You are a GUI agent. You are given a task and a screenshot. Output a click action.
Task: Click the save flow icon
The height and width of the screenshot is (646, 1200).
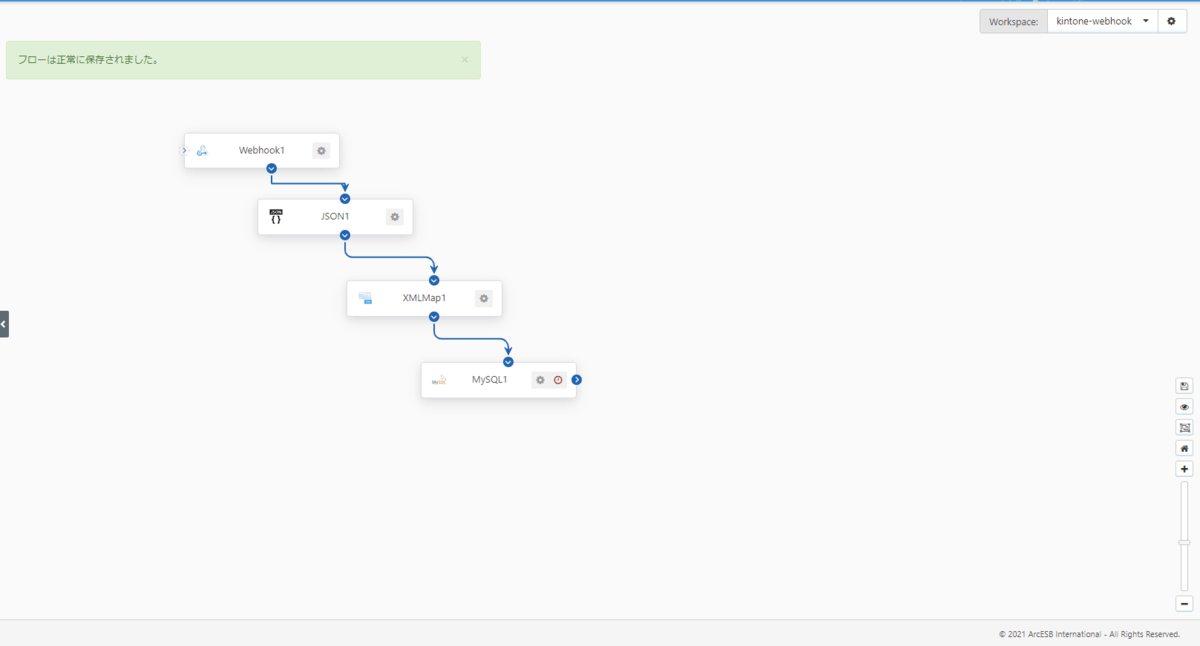(x=1185, y=386)
